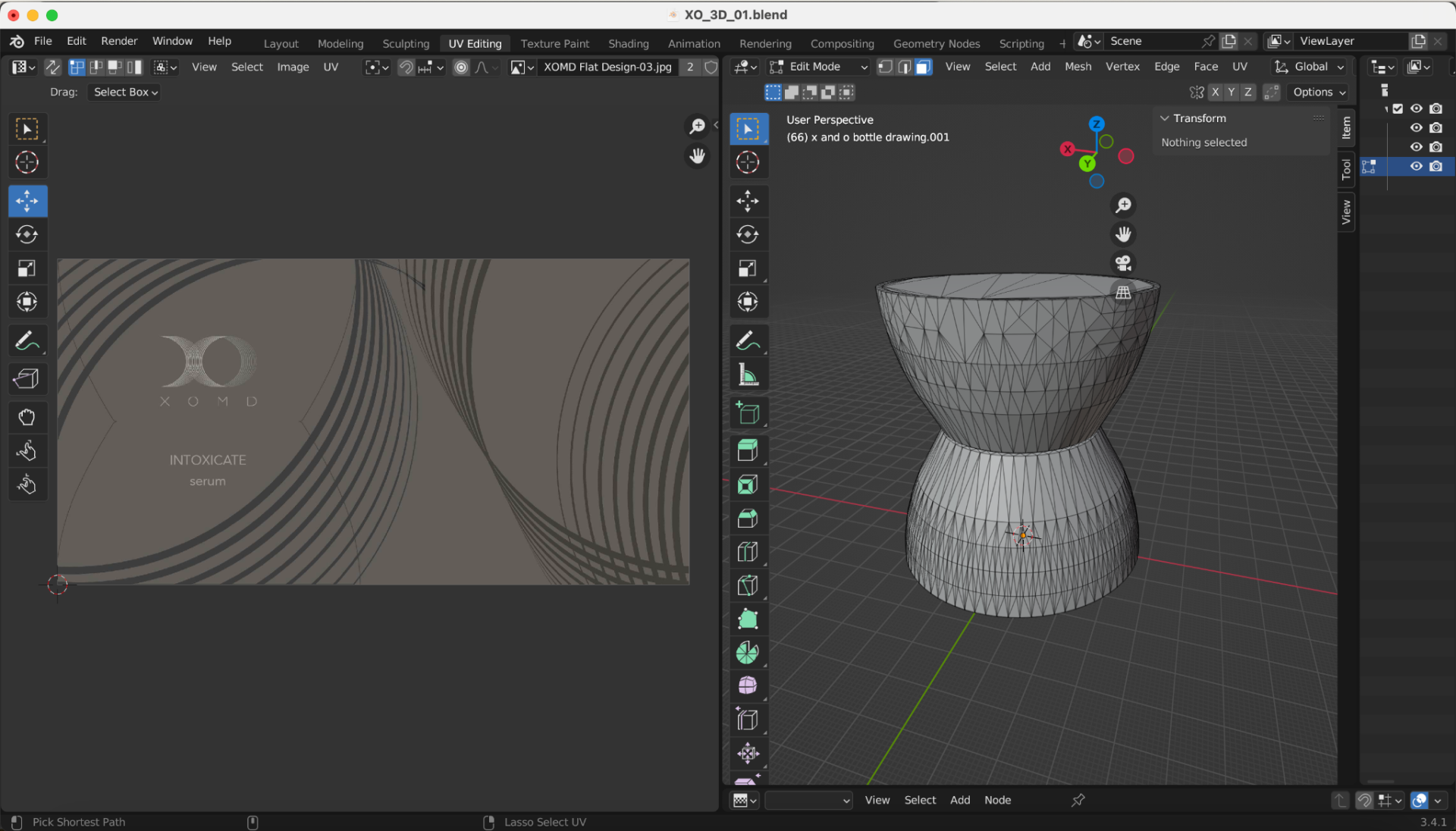Switch to the Texture Paint workspace tab
This screenshot has width=1456, height=831.
(x=554, y=43)
